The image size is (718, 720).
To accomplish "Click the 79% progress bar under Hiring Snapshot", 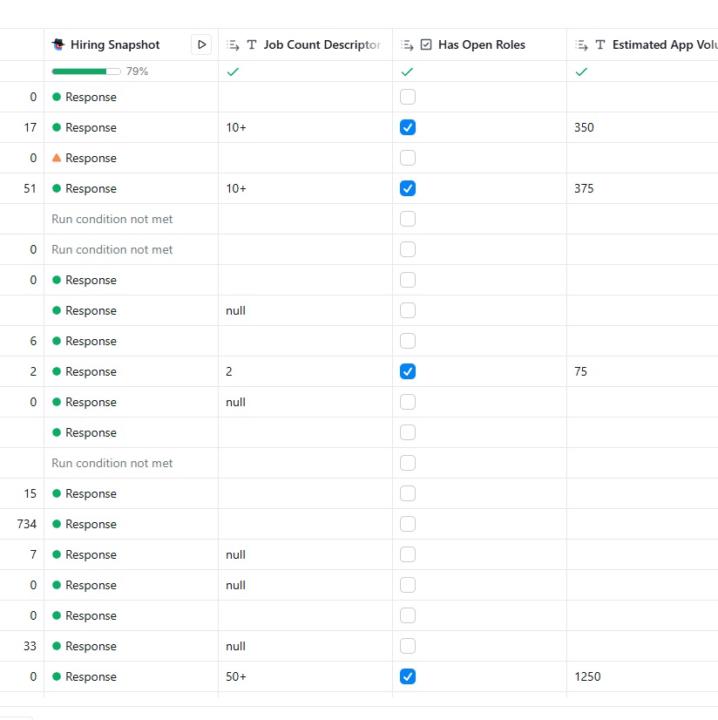I will (x=79, y=72).
